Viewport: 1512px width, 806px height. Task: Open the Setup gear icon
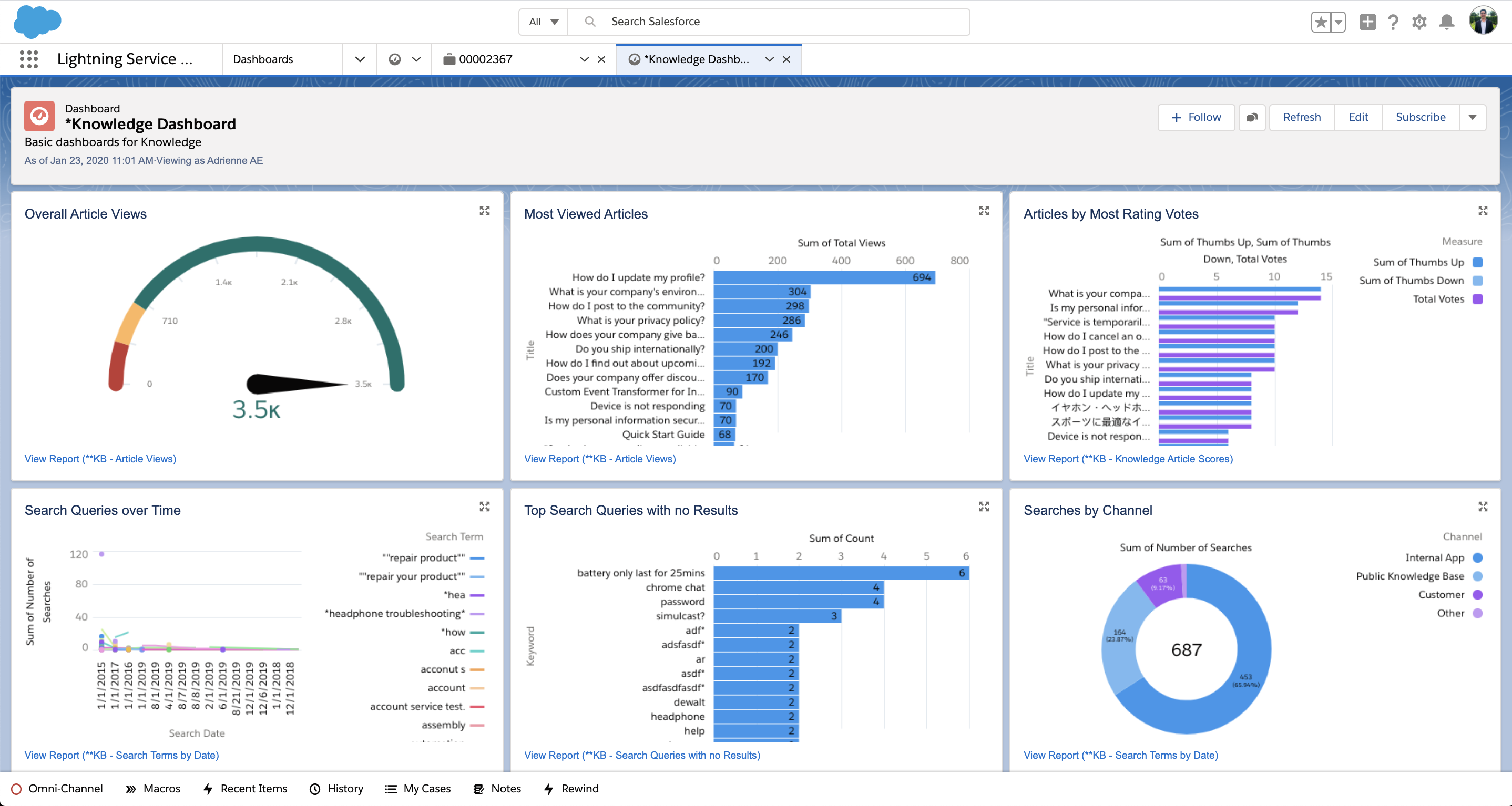tap(1419, 22)
